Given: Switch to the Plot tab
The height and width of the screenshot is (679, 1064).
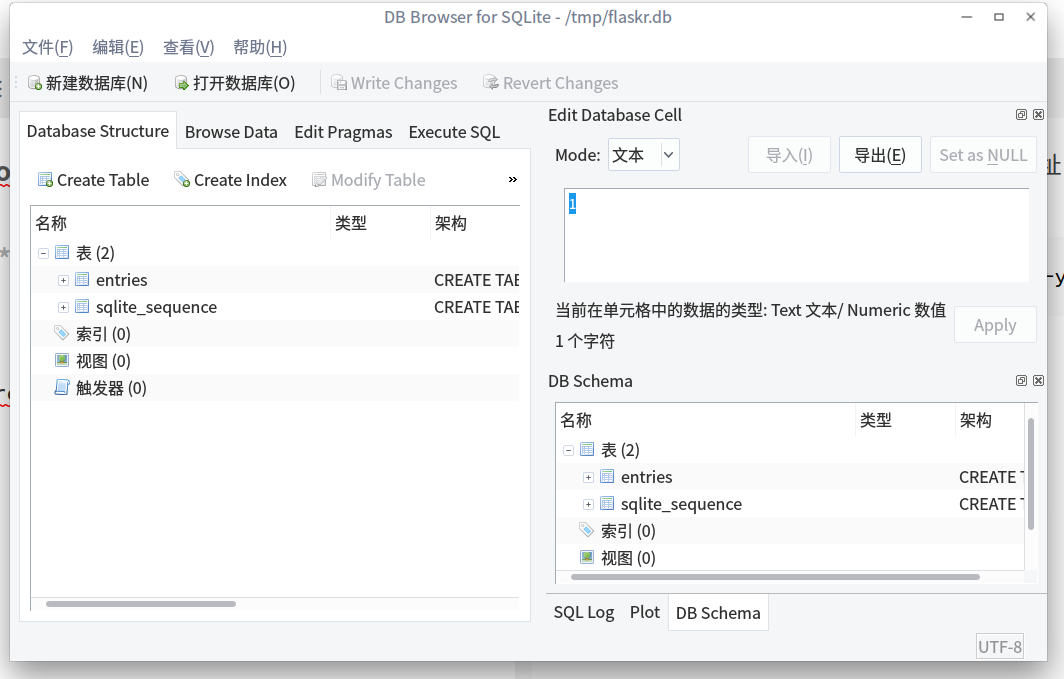Looking at the screenshot, I should coord(645,613).
